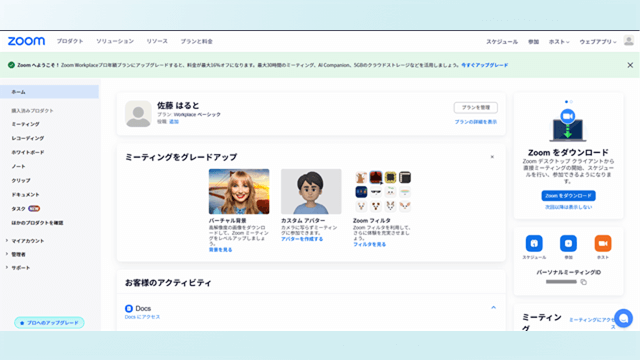Image resolution: width=640 pixels, height=360 pixels.
Task: Open アバターを作成する link
Action: pos(302,239)
